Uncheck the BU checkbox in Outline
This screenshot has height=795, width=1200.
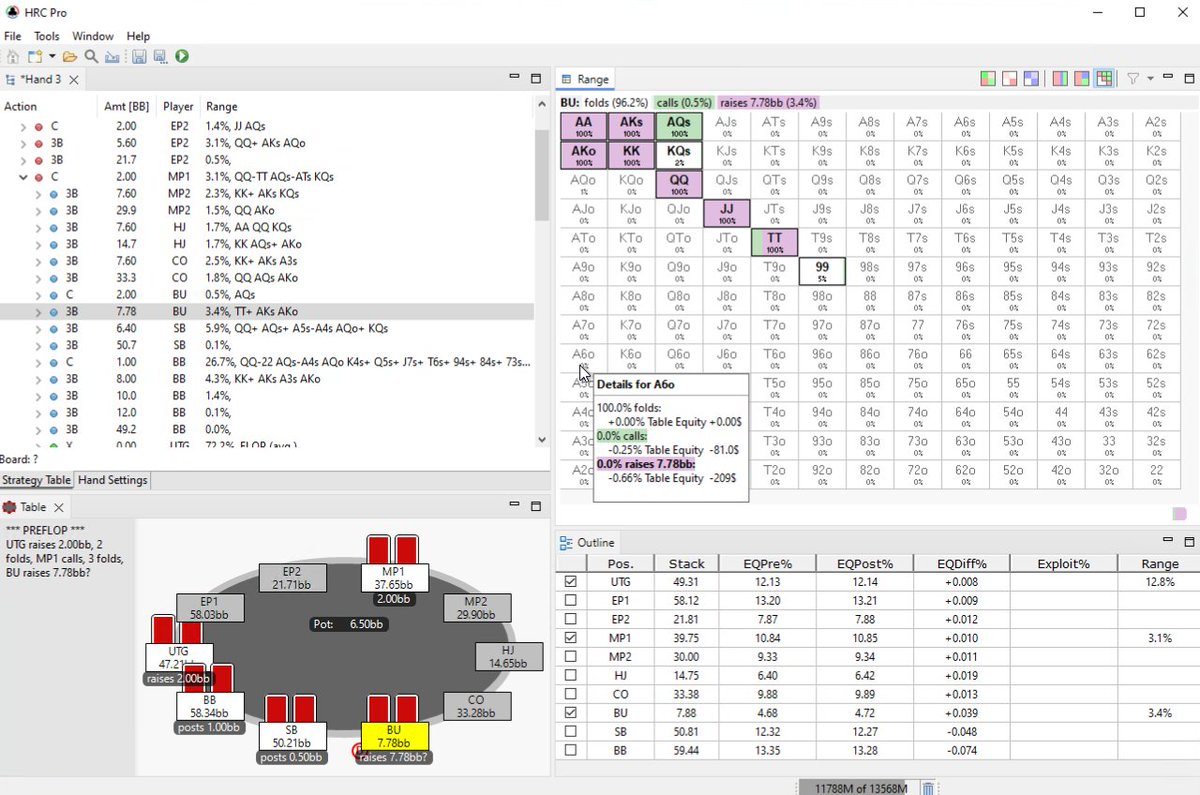(571, 713)
